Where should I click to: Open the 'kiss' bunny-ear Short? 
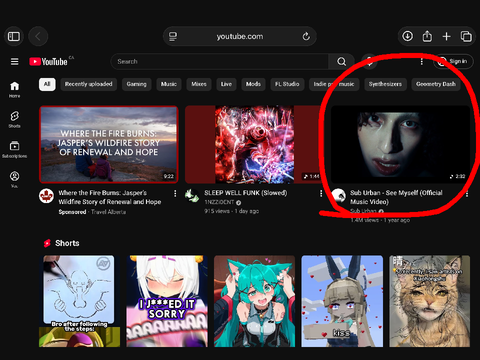342,301
